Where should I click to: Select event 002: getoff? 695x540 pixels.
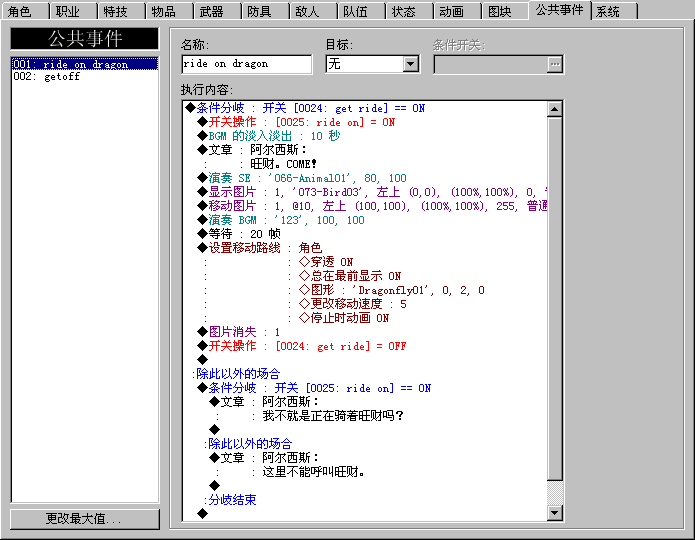point(84,77)
